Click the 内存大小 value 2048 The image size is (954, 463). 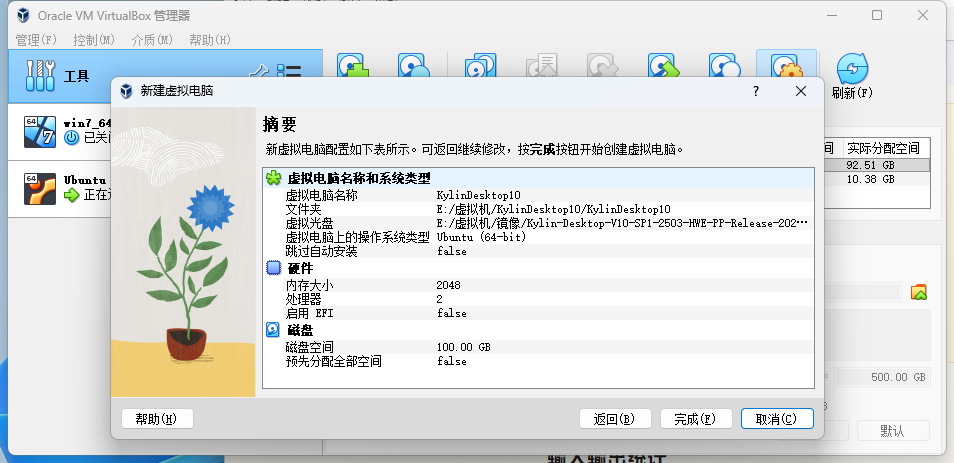[448, 285]
